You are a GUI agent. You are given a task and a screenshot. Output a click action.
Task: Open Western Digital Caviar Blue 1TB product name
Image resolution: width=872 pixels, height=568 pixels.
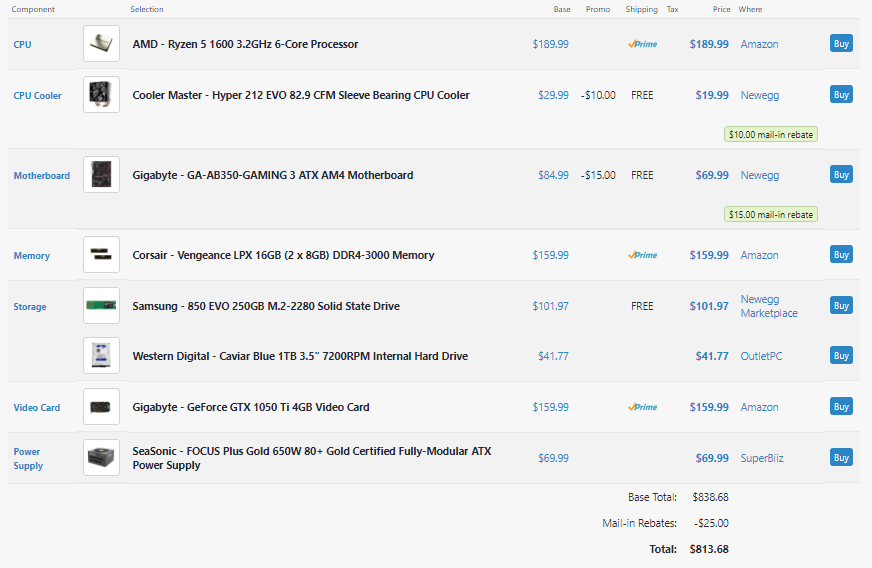tap(300, 357)
